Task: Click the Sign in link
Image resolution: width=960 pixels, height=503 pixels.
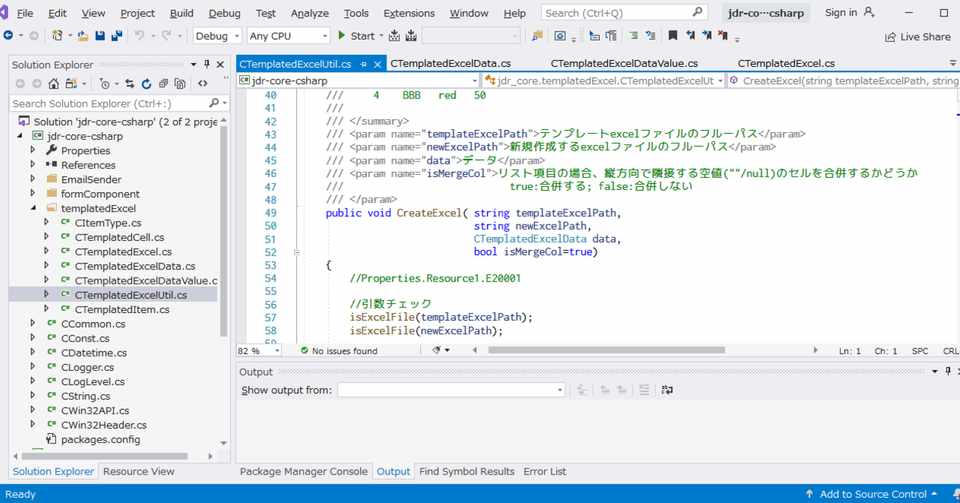Action: click(x=841, y=12)
